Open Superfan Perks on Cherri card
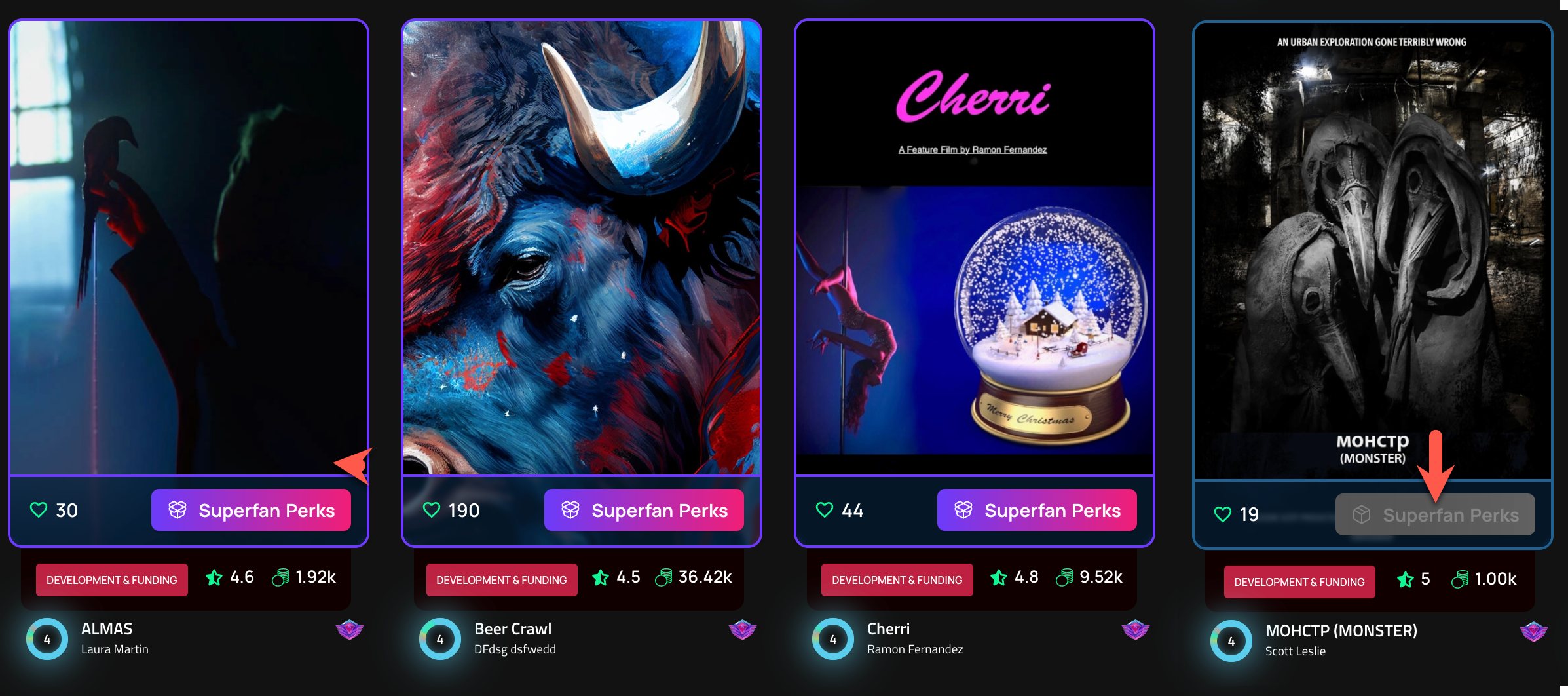The height and width of the screenshot is (696, 1568). click(1037, 510)
